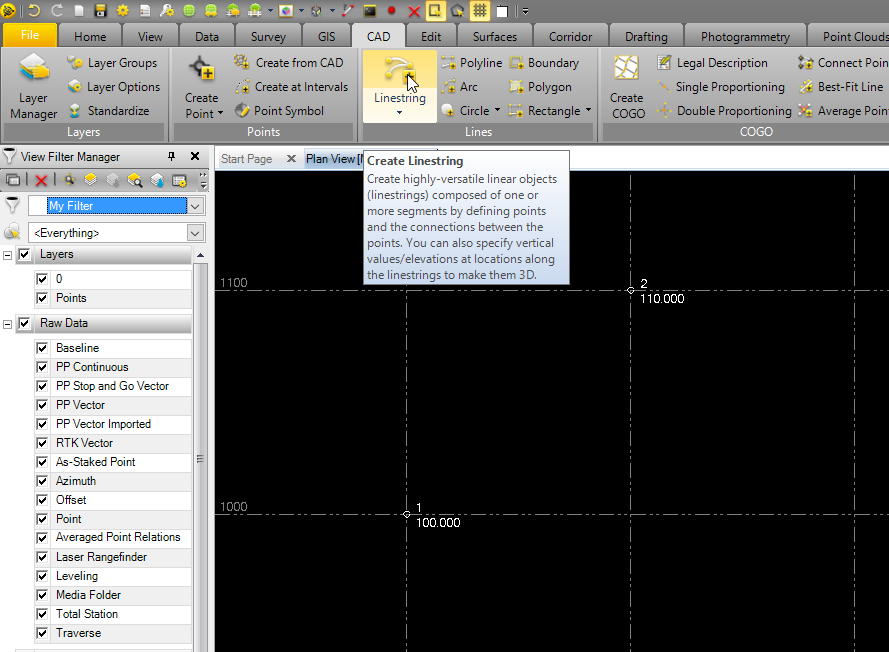This screenshot has height=652, width=889.
Task: Switch to the Surfaces ribbon tab
Action: (495, 37)
